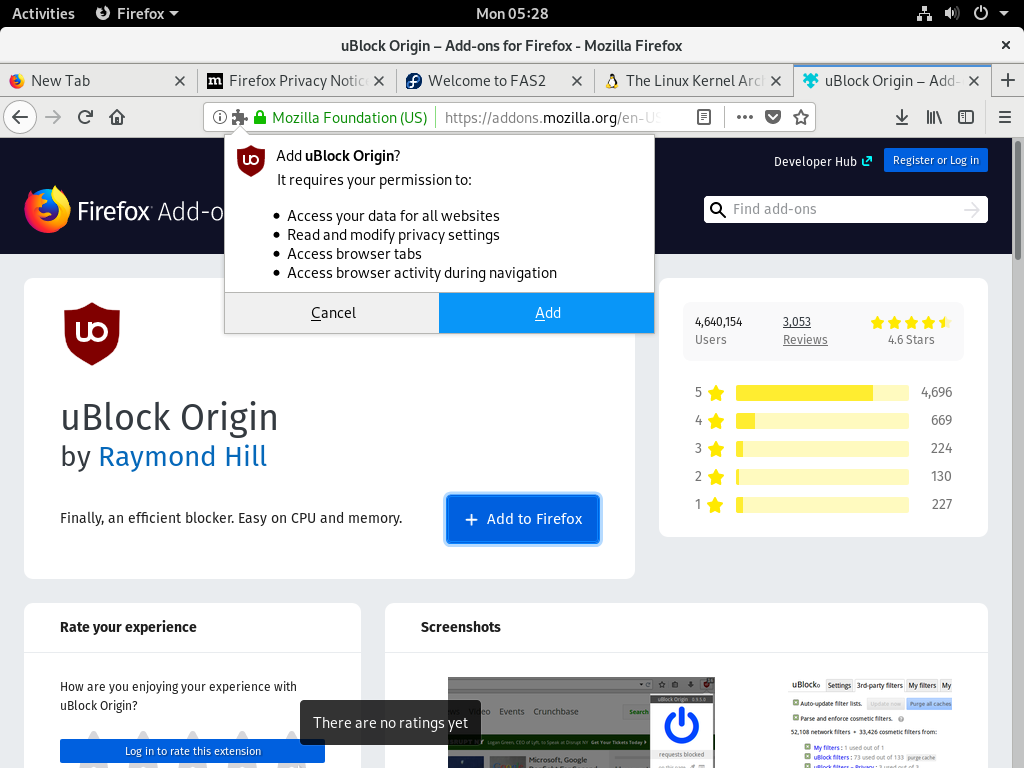Switch to Firefox Privacy Notice tab
The width and height of the screenshot is (1024, 768).
[296, 81]
